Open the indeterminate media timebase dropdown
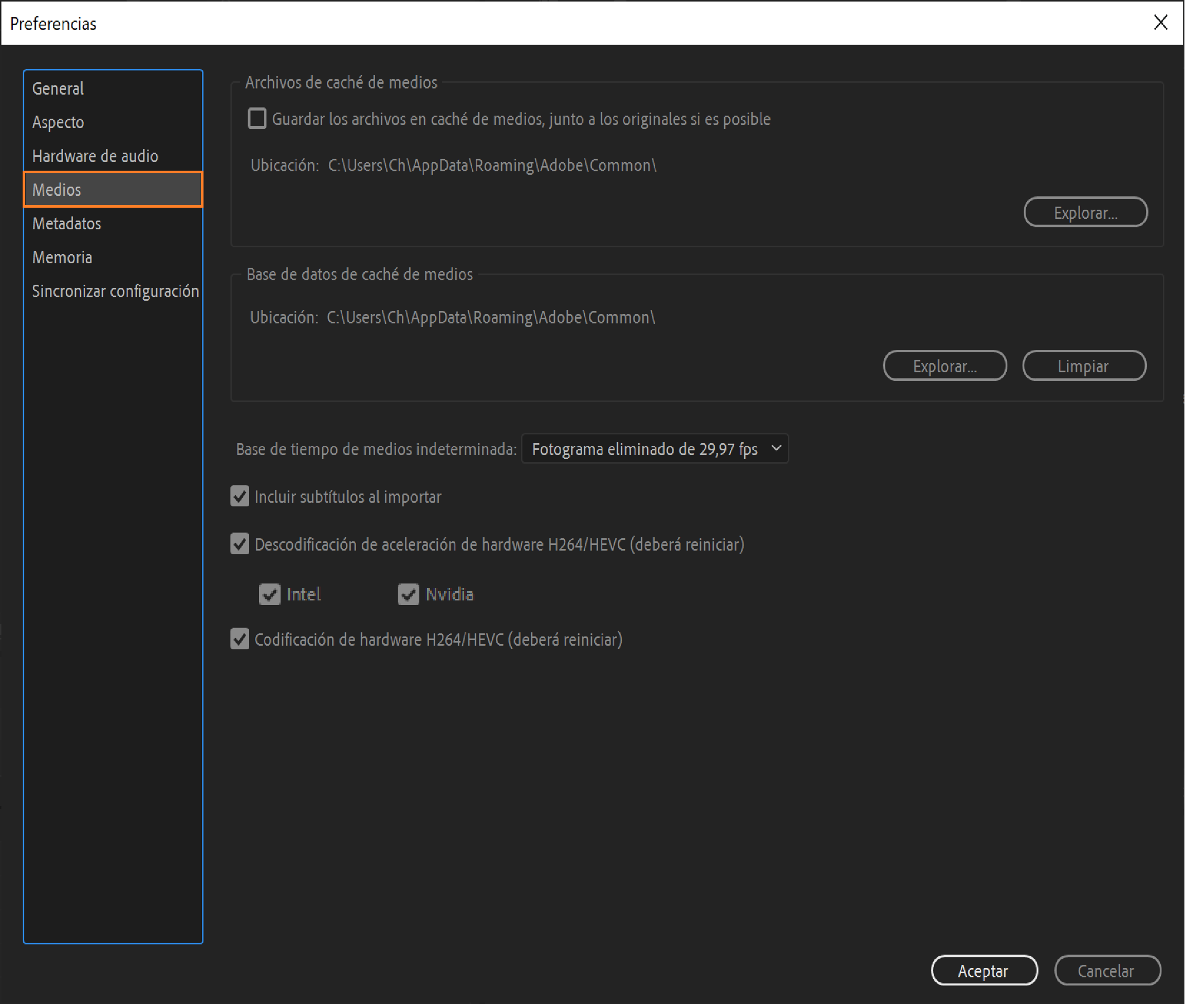Viewport: 1204px width, 1004px height. (x=655, y=449)
